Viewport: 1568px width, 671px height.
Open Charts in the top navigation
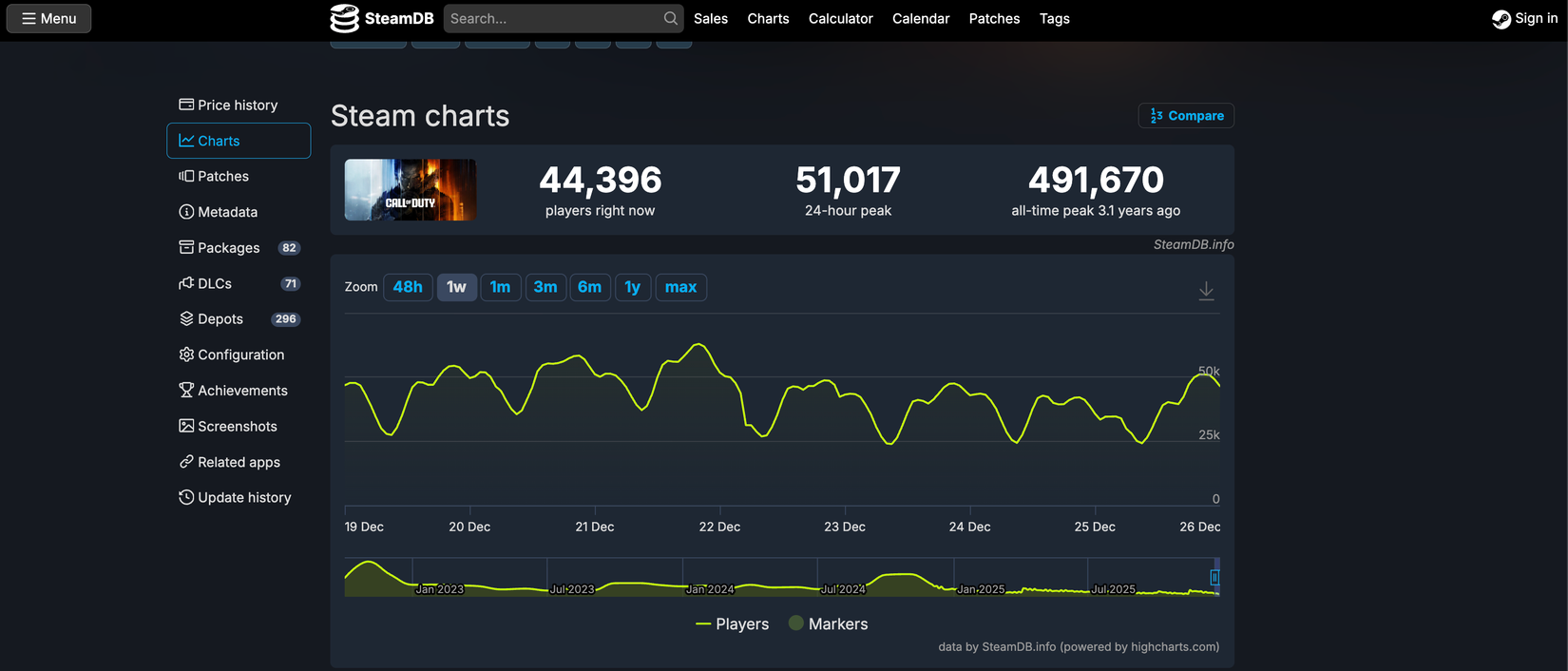click(x=768, y=18)
